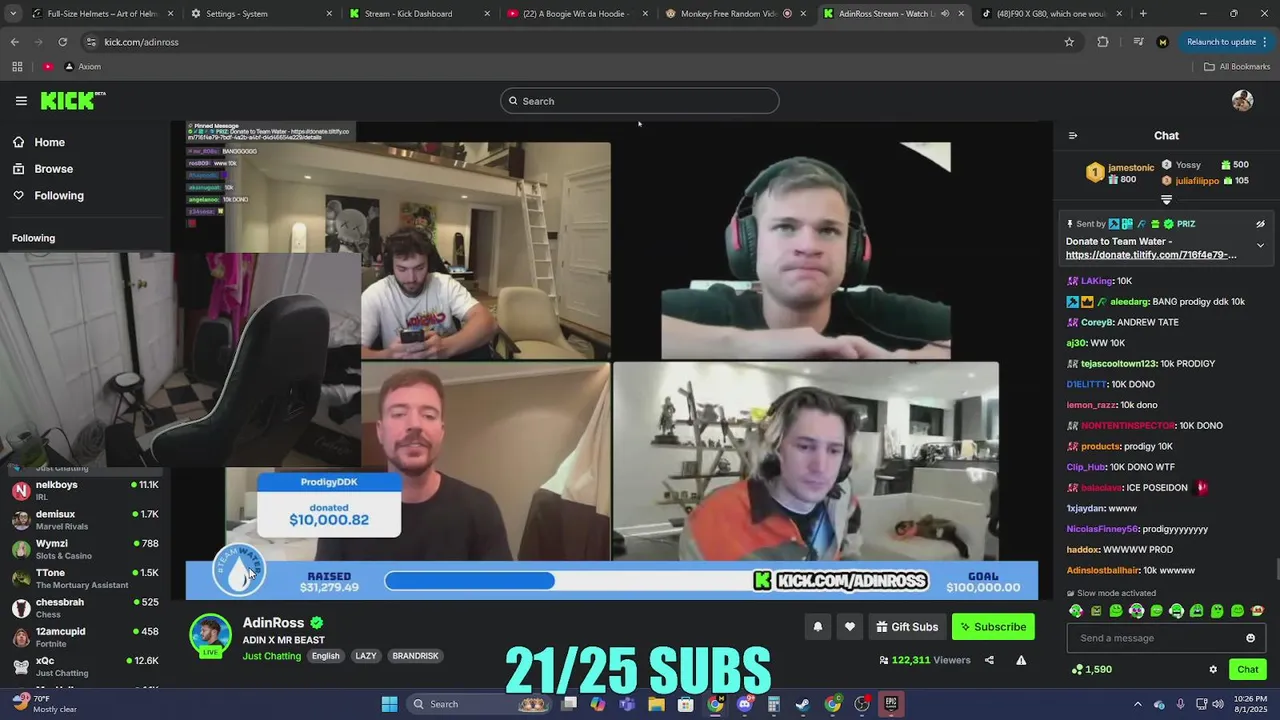Switch to F90 X G80 TikTok tab

tap(1050, 14)
